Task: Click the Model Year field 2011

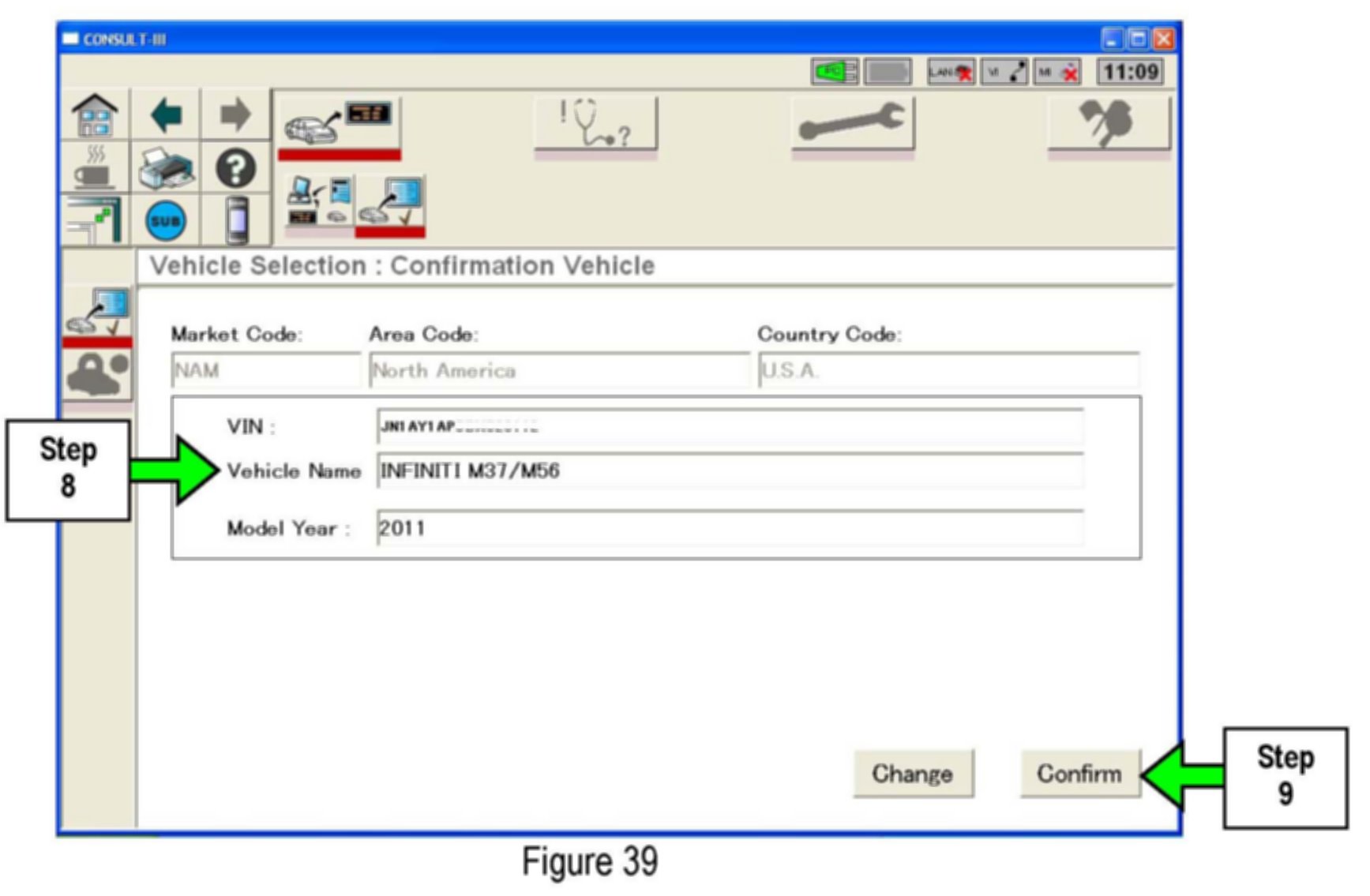Action: [730, 528]
